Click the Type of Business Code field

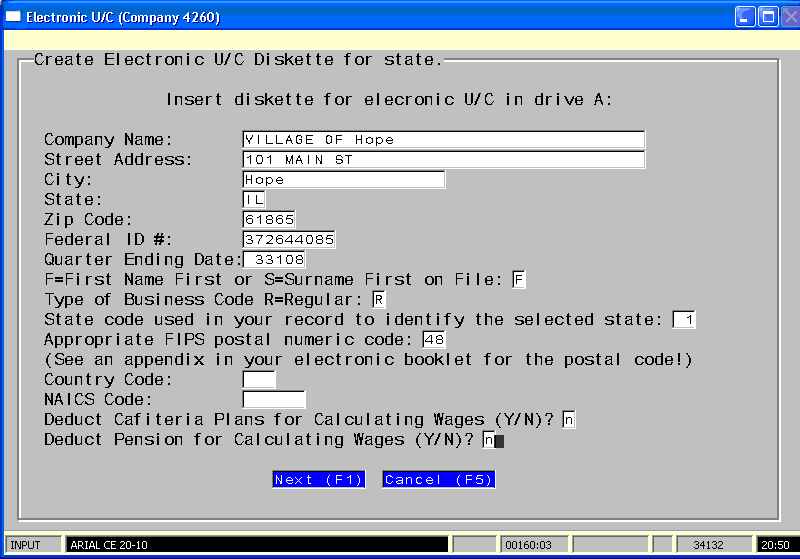pyautogui.click(x=378, y=300)
